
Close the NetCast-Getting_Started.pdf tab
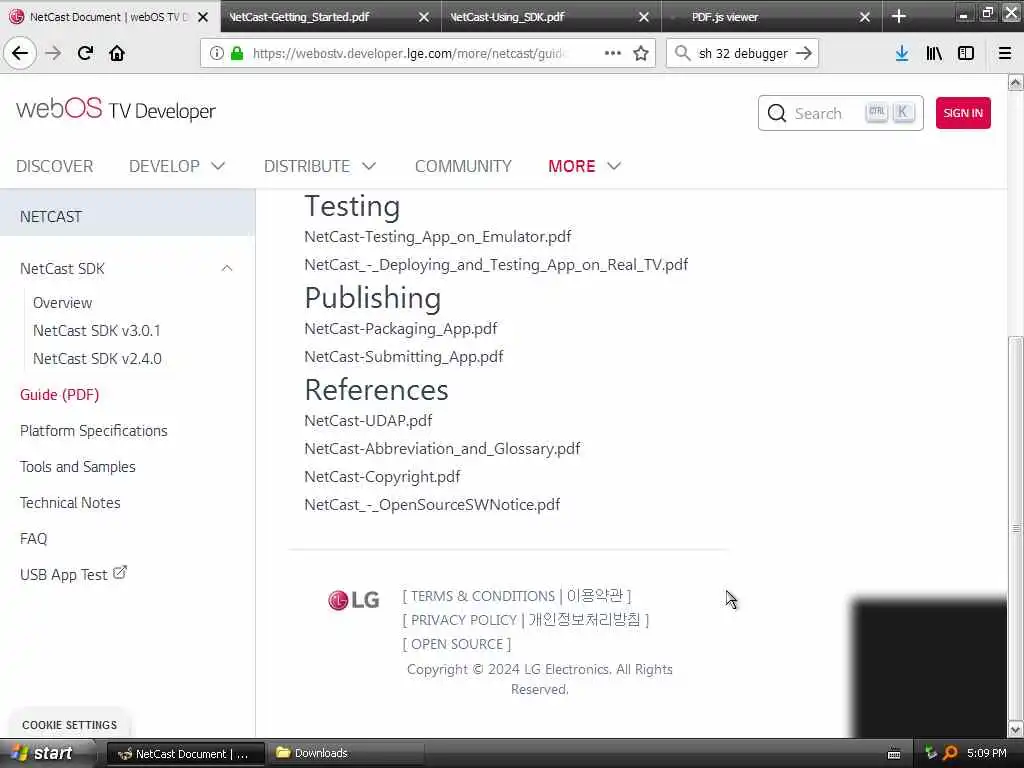click(424, 17)
